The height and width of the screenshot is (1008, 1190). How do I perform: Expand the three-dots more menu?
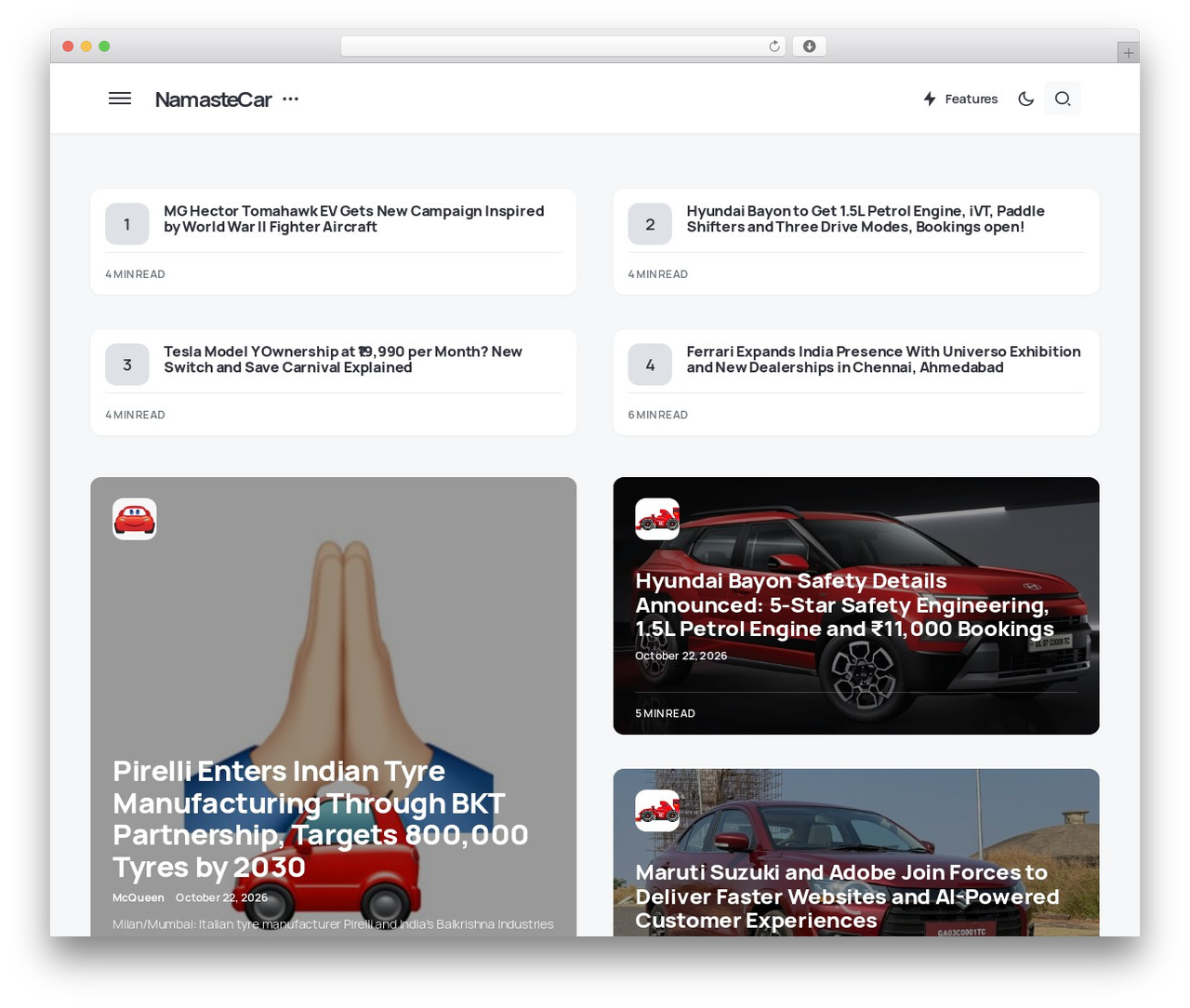[x=290, y=99]
